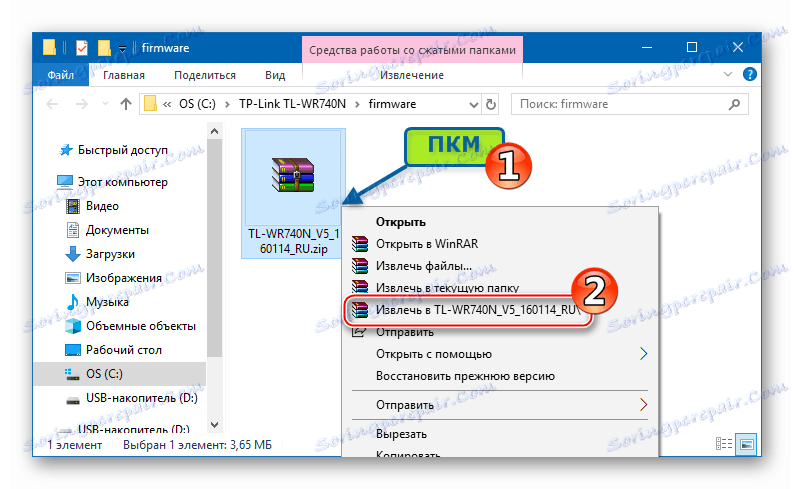This screenshot has width=794, height=489.
Task: Go up one folder level
Action: click(x=126, y=104)
